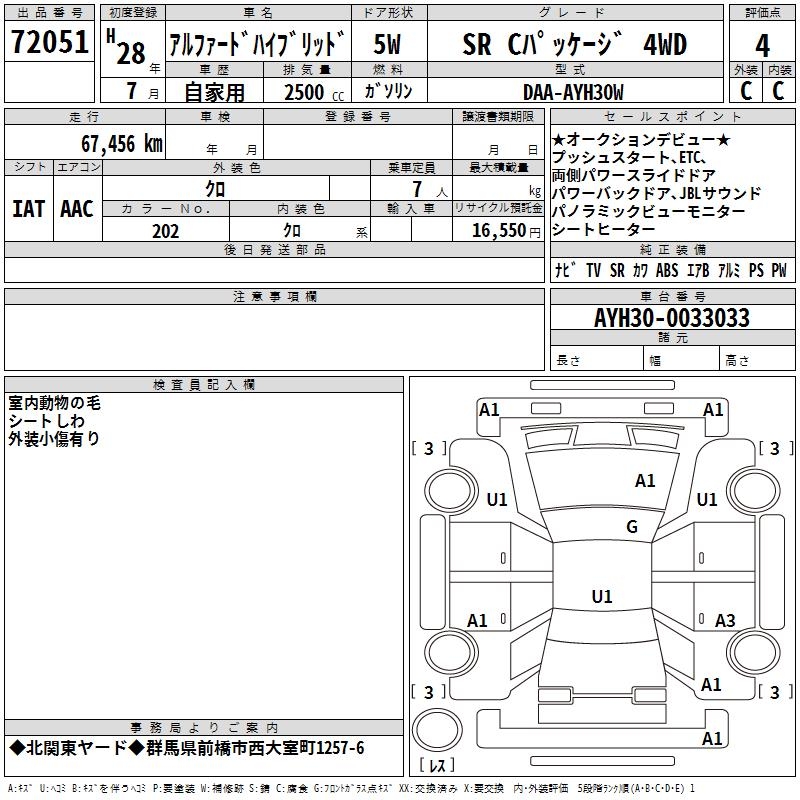Image resolution: width=800 pixels, height=800 pixels.
Task: Open the 北関東ヤード office address line
Action: point(187,748)
